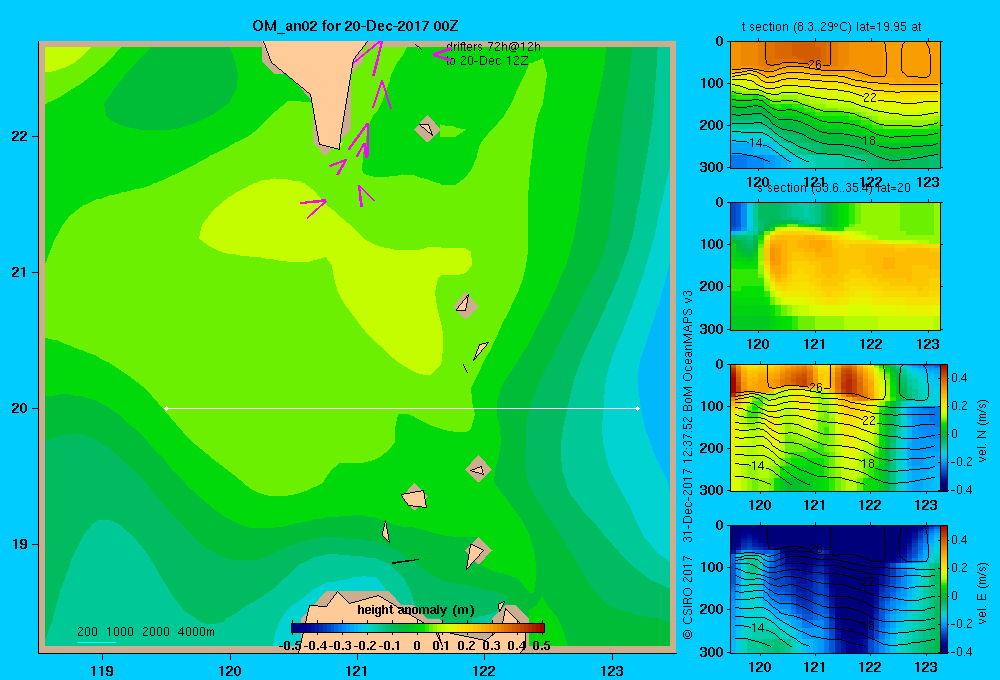The width and height of the screenshot is (1000, 680).
Task: Click the 14 contour label in temperature section
Action: click(755, 143)
